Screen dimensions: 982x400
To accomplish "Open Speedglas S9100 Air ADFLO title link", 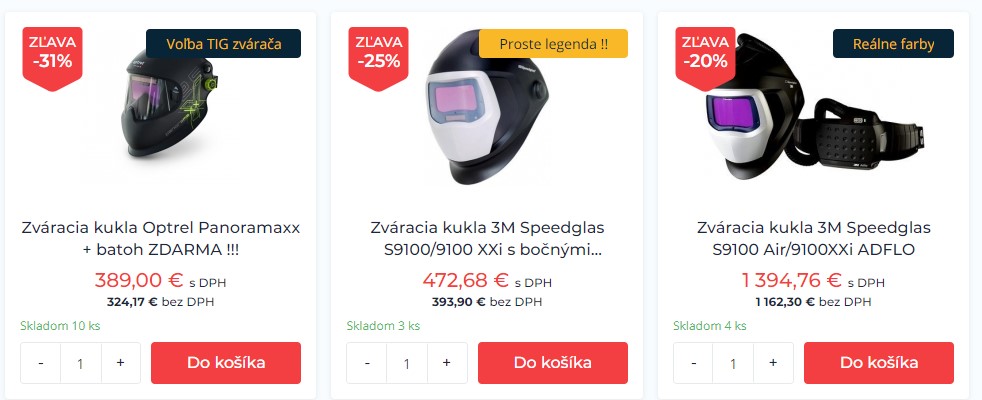I will [x=814, y=238].
